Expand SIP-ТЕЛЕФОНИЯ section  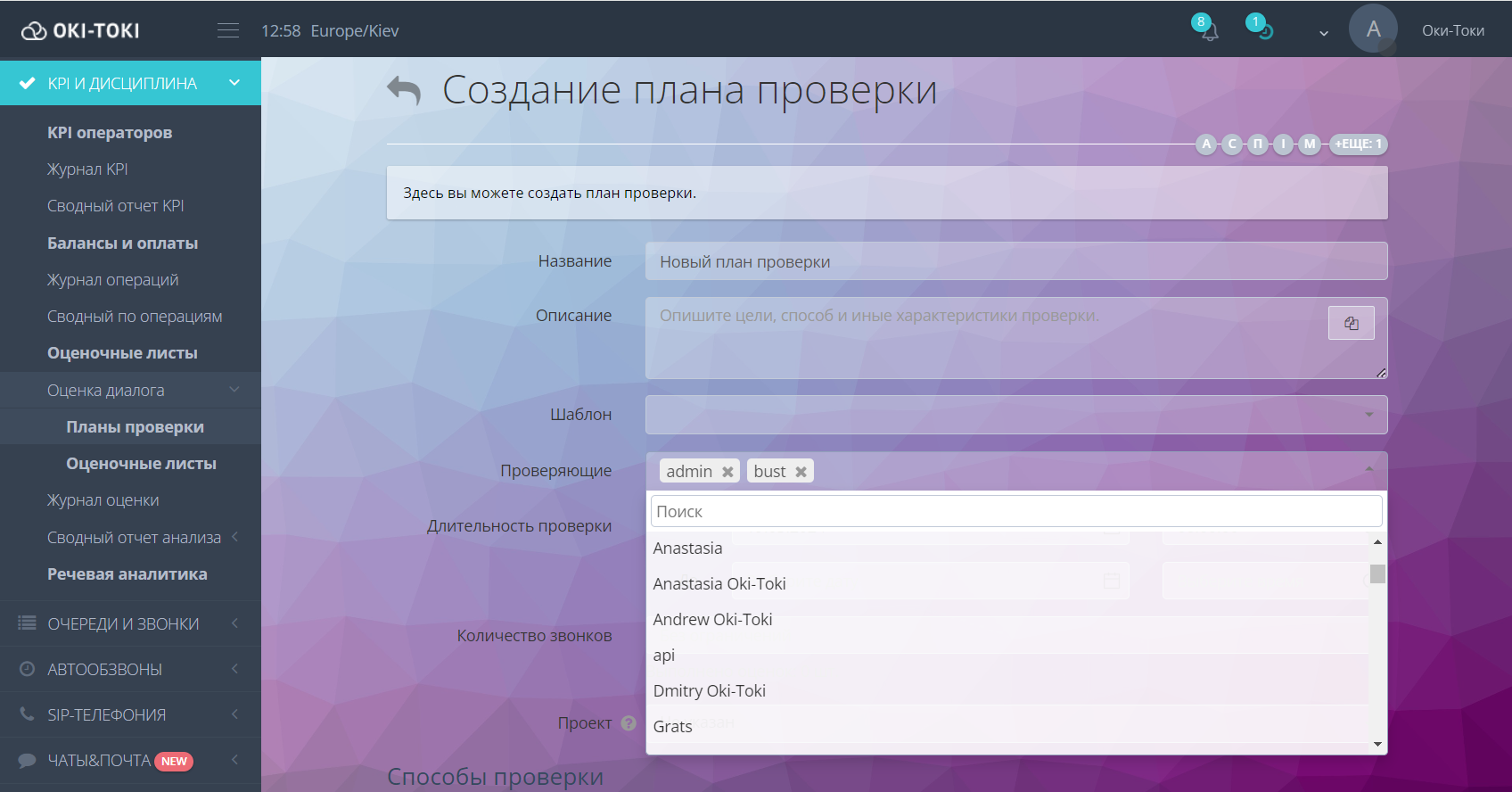click(x=130, y=714)
